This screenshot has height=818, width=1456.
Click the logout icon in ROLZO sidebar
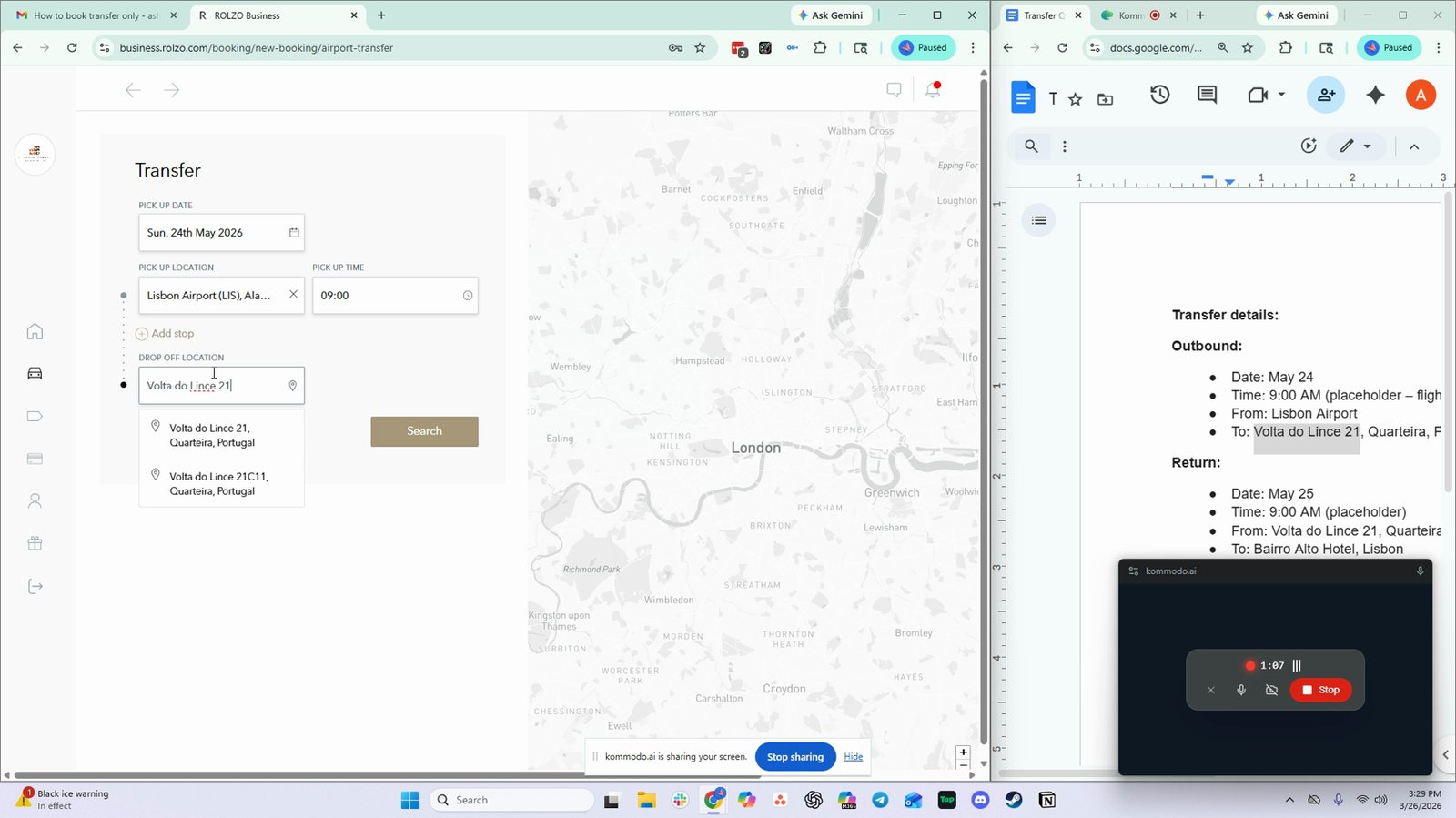pyautogui.click(x=35, y=586)
